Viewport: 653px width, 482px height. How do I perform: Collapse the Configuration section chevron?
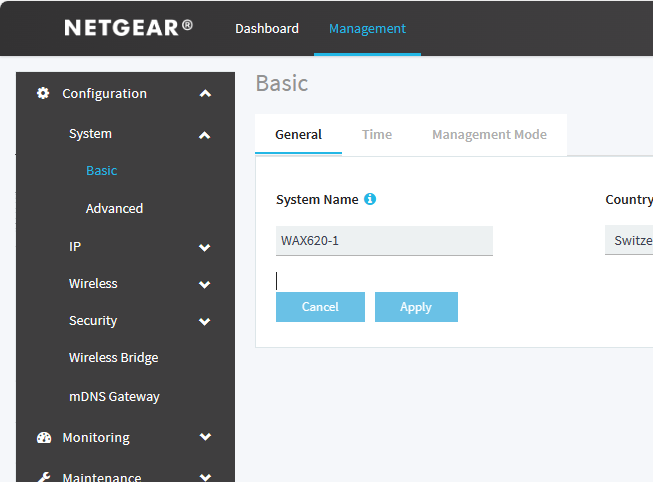[205, 94]
